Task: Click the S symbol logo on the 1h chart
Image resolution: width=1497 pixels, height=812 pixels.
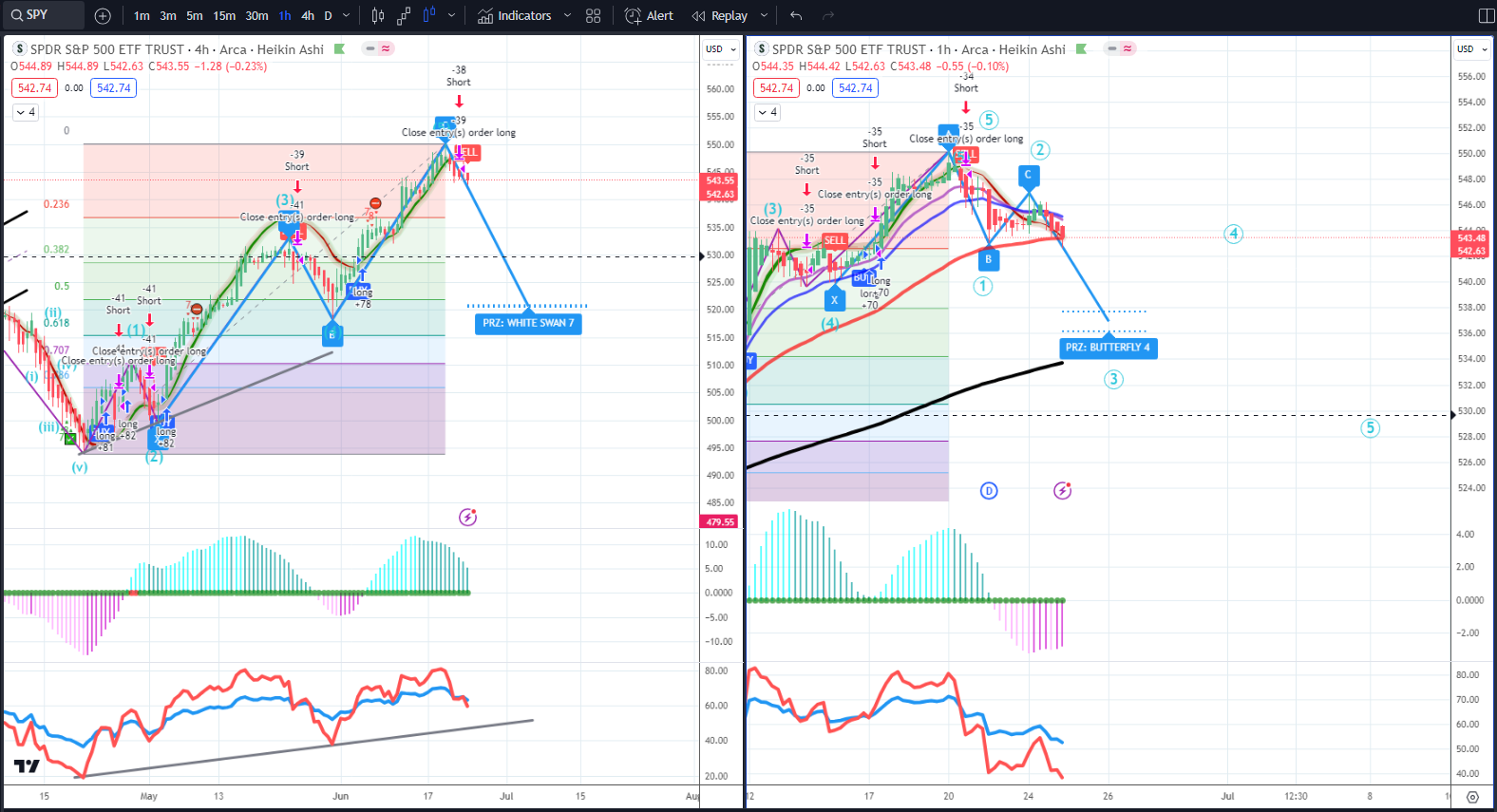Action: (761, 48)
